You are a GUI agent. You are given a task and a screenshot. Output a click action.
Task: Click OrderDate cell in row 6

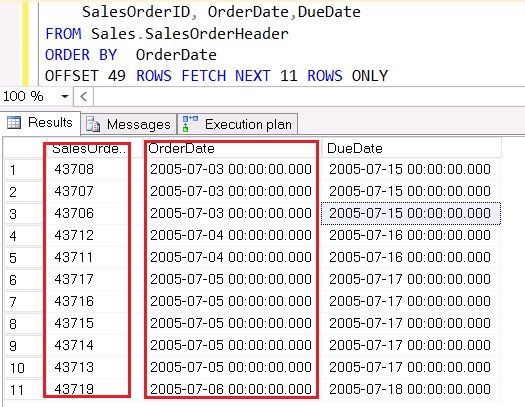tap(231, 279)
